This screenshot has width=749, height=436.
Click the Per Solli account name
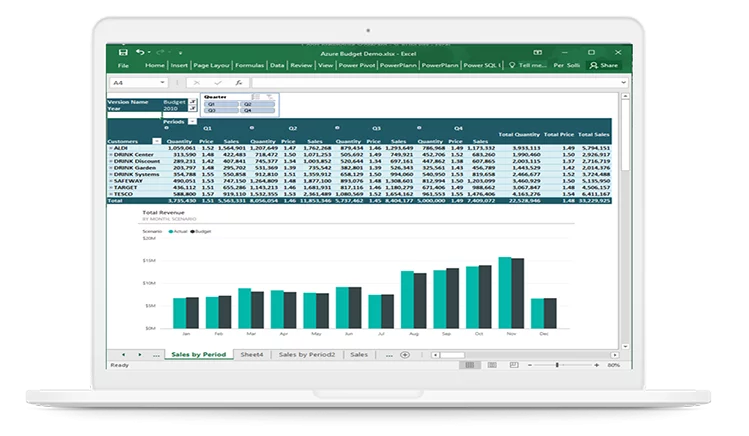tap(567, 65)
